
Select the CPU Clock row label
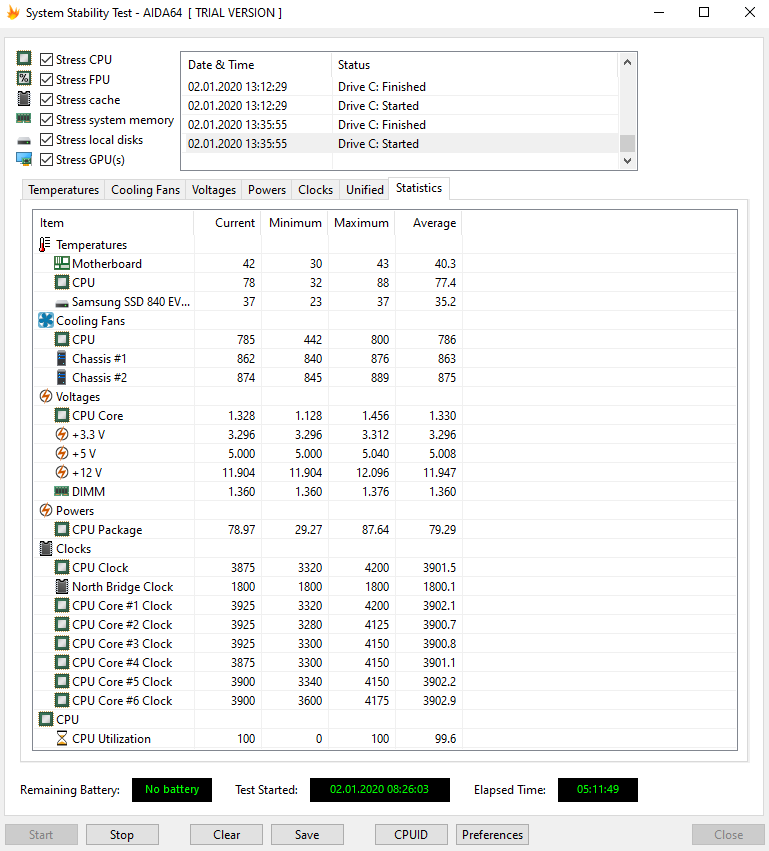pos(100,568)
